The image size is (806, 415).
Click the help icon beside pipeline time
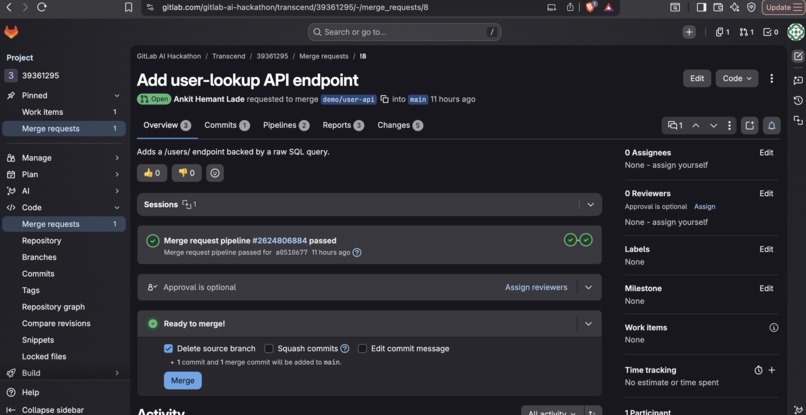(357, 252)
